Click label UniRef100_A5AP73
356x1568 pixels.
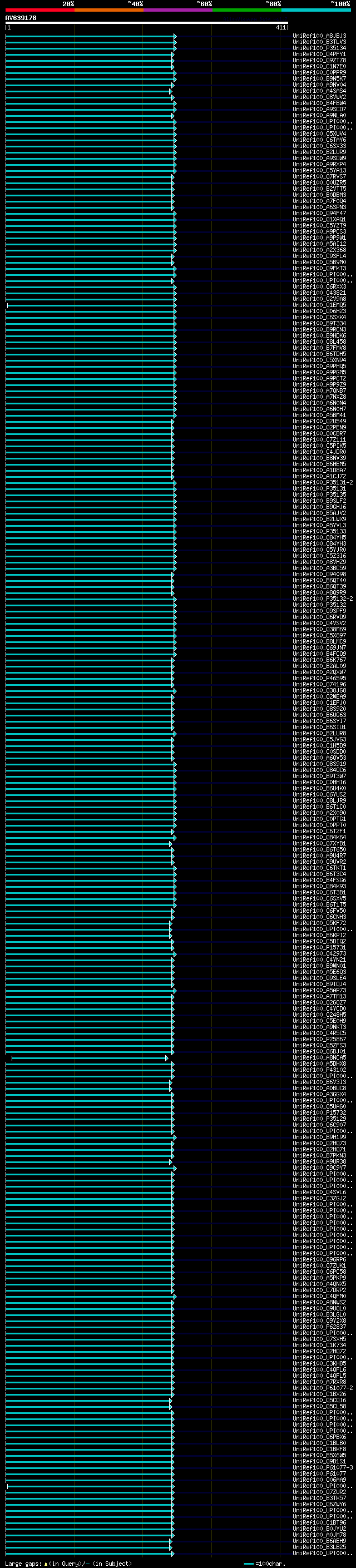319,990
